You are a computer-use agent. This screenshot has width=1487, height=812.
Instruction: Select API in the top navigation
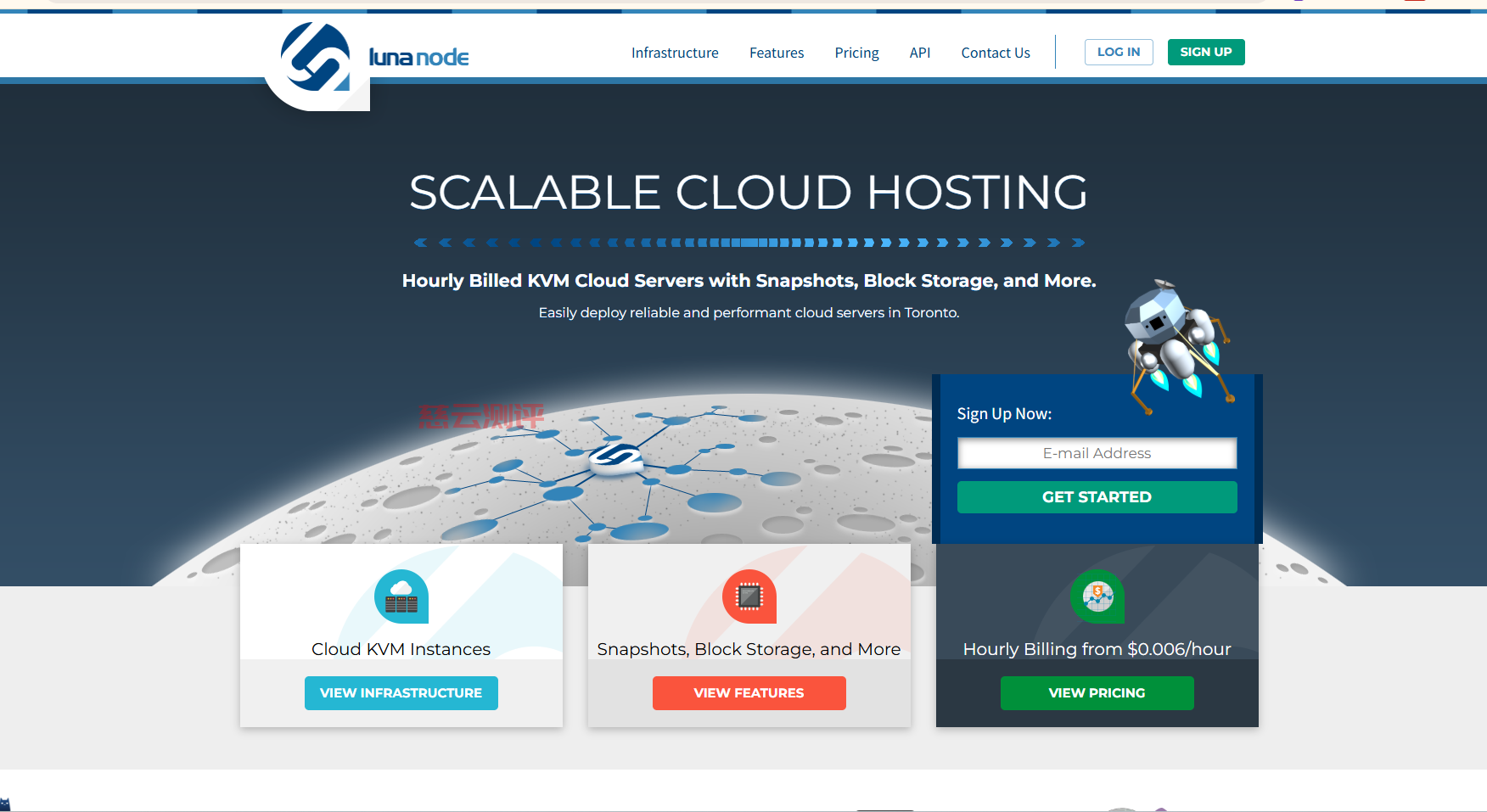tap(919, 53)
